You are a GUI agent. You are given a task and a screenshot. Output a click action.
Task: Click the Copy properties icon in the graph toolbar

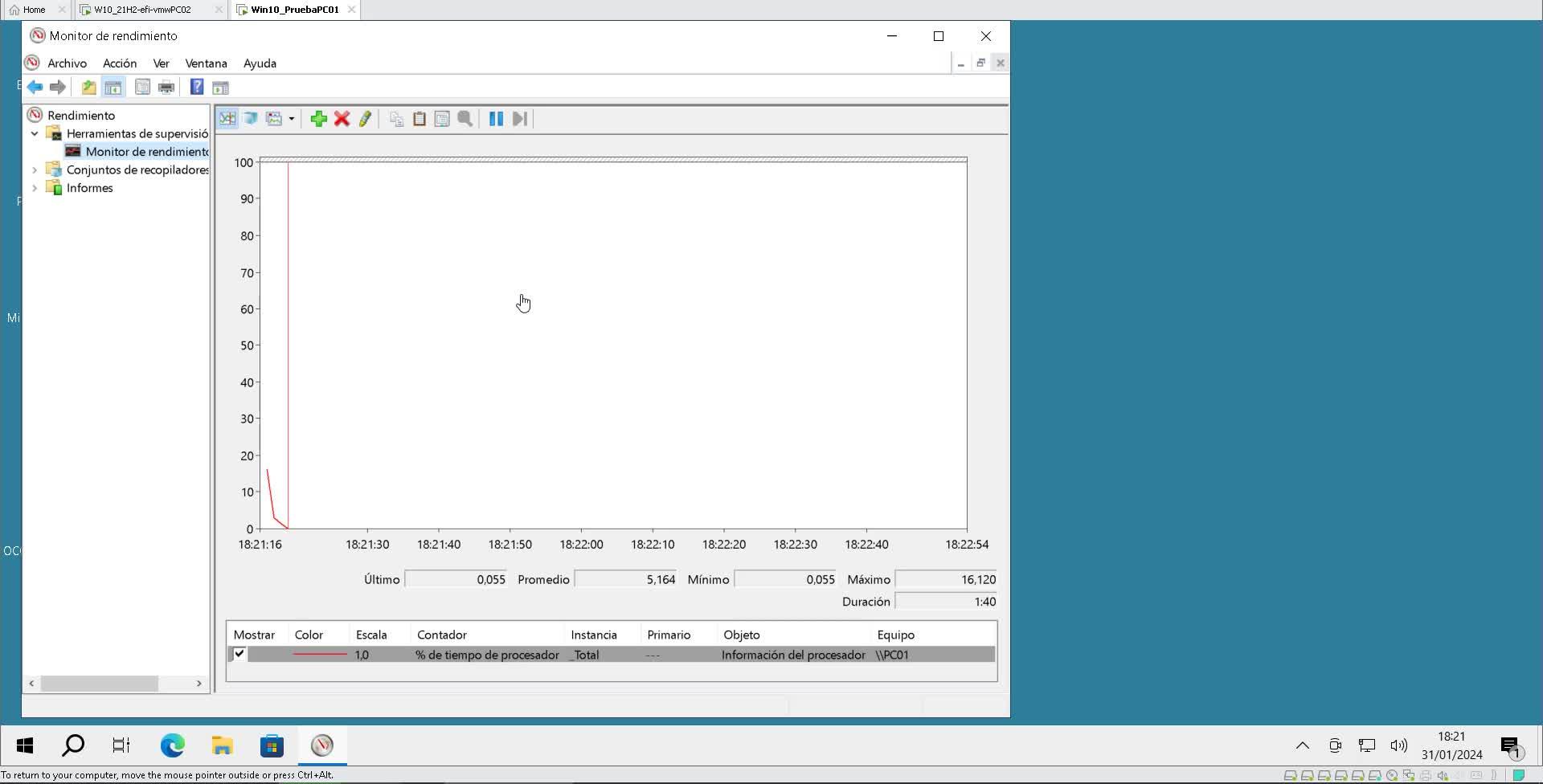[x=396, y=119]
